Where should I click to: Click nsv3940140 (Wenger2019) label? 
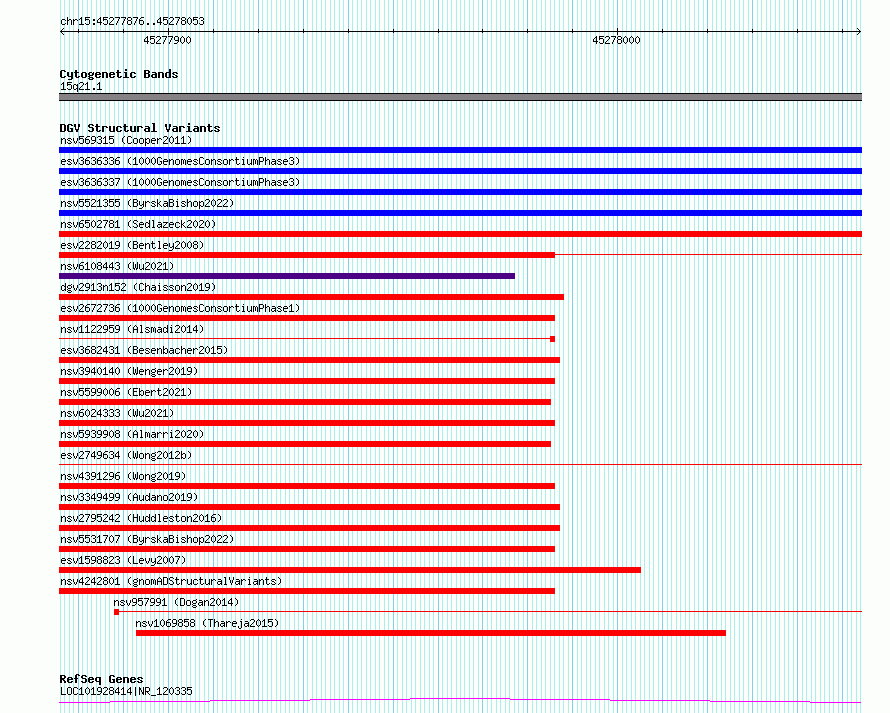click(x=129, y=371)
